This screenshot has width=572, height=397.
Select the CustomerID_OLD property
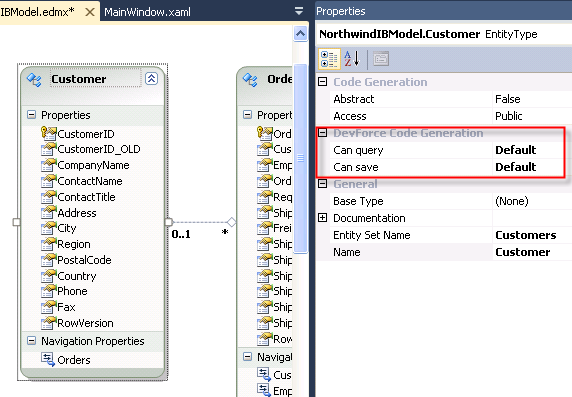99,149
